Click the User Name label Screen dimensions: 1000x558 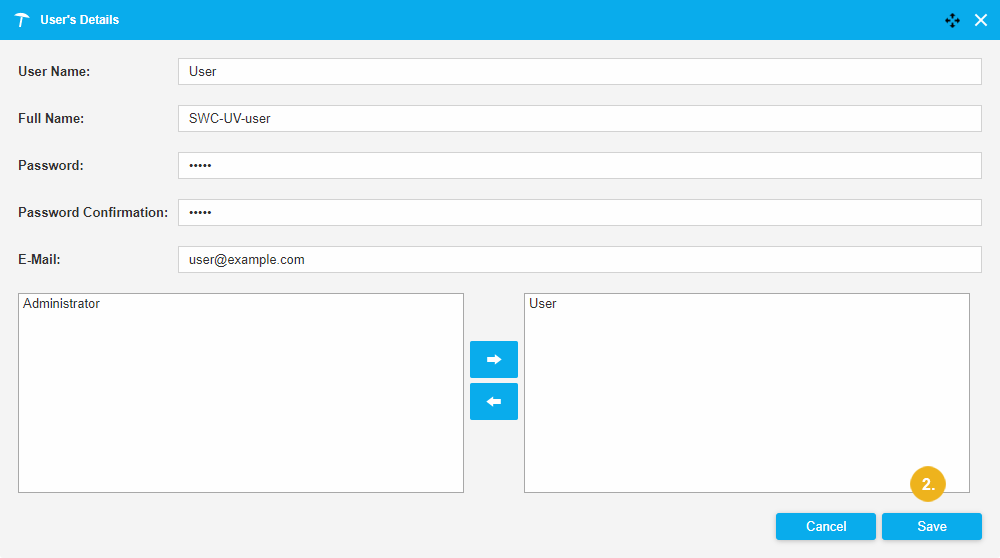[54, 72]
